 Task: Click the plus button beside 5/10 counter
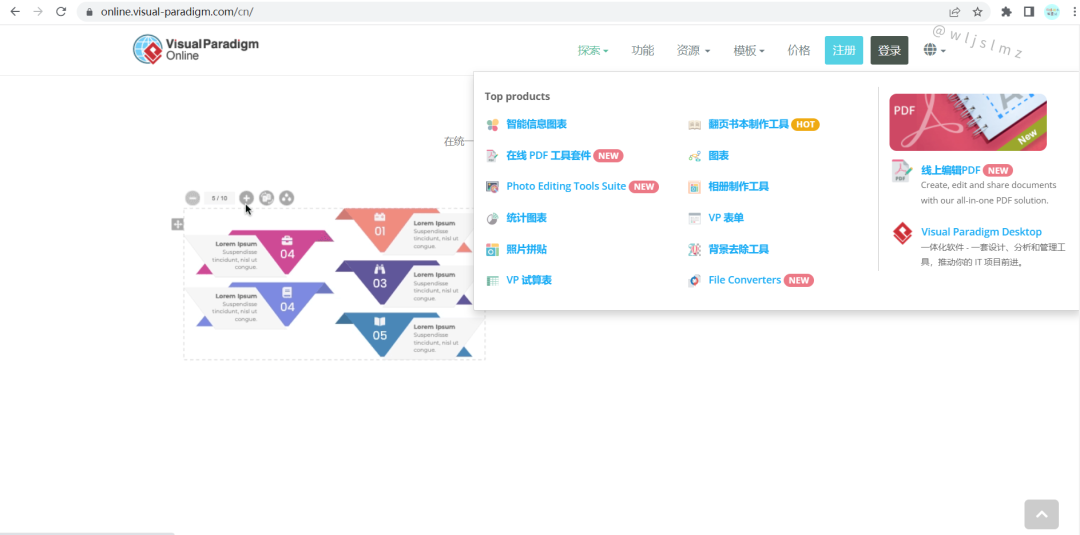tap(246, 198)
